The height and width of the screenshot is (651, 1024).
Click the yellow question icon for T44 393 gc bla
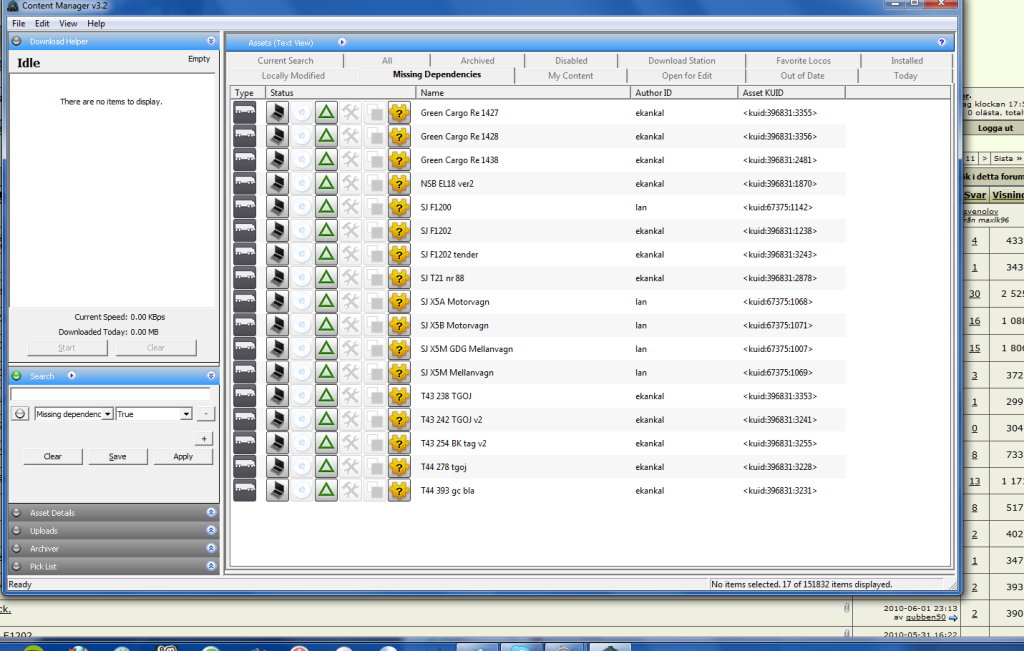coord(399,490)
